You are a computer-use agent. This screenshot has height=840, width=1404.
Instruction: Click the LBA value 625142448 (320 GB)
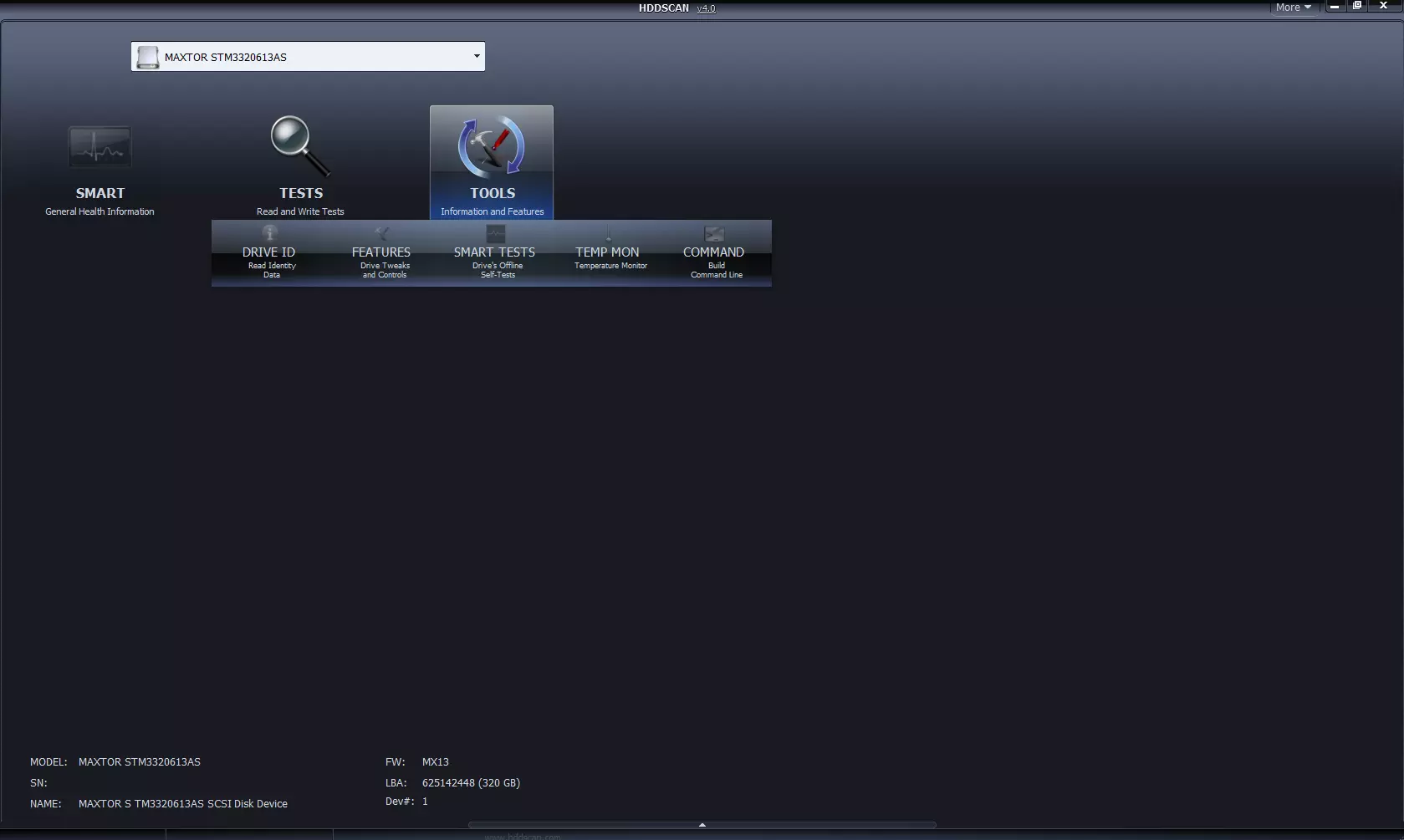471,783
